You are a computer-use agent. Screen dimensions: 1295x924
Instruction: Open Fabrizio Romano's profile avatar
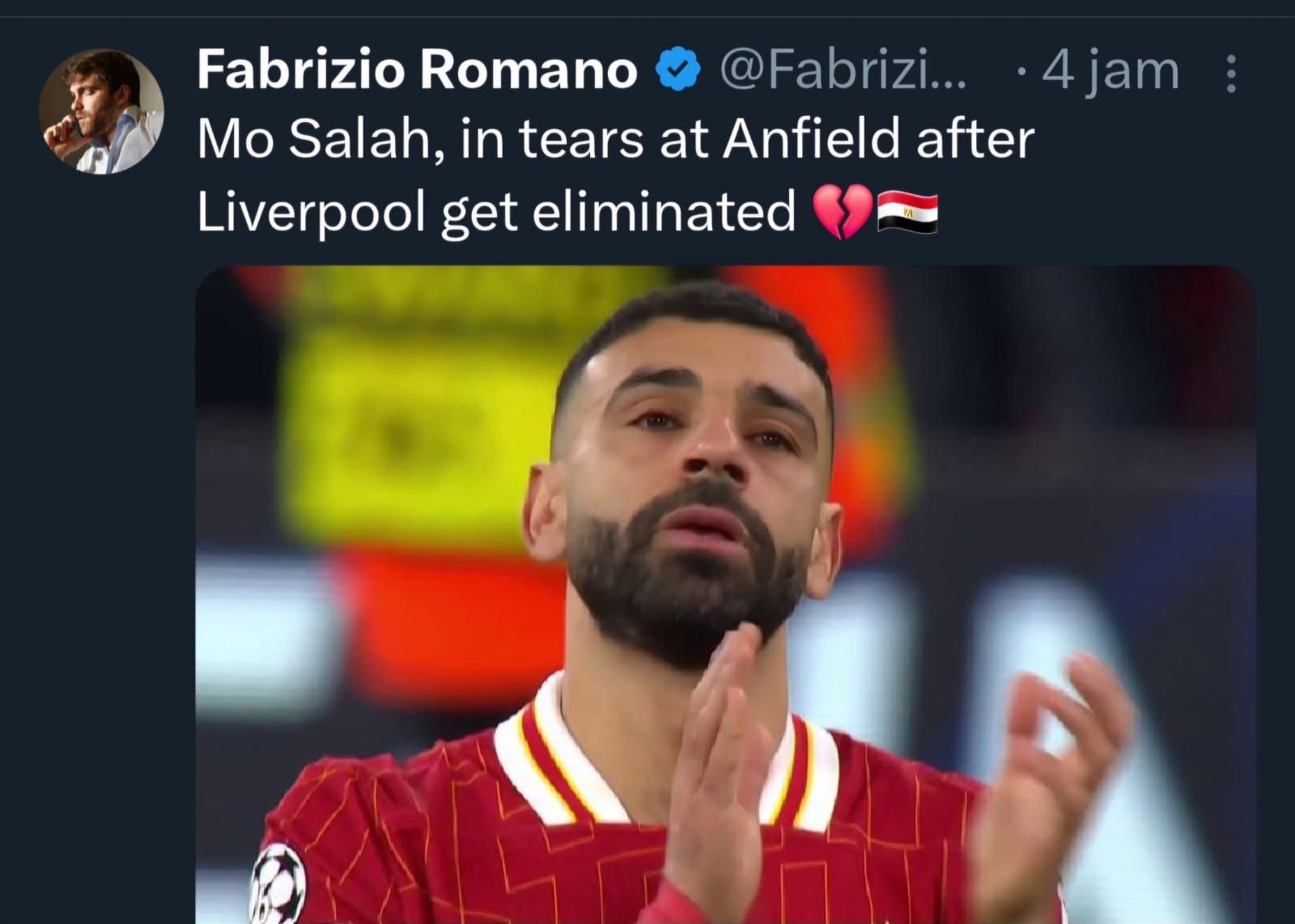pos(101,111)
